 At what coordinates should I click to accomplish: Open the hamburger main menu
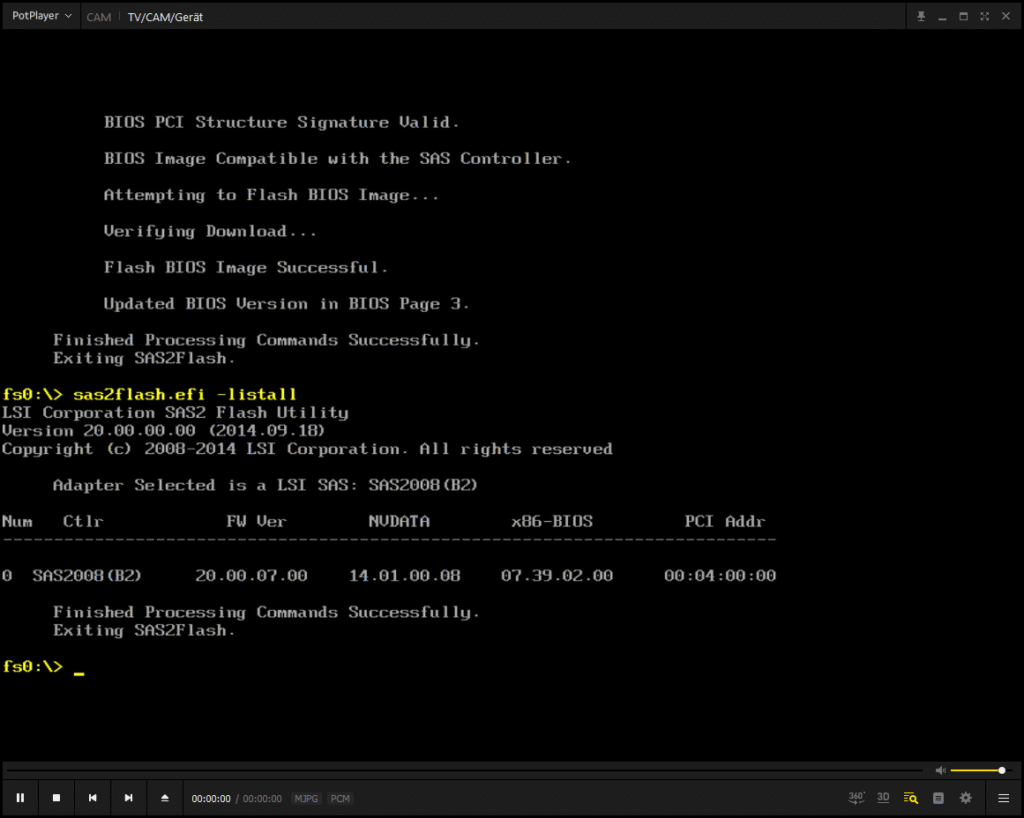tap(1003, 798)
